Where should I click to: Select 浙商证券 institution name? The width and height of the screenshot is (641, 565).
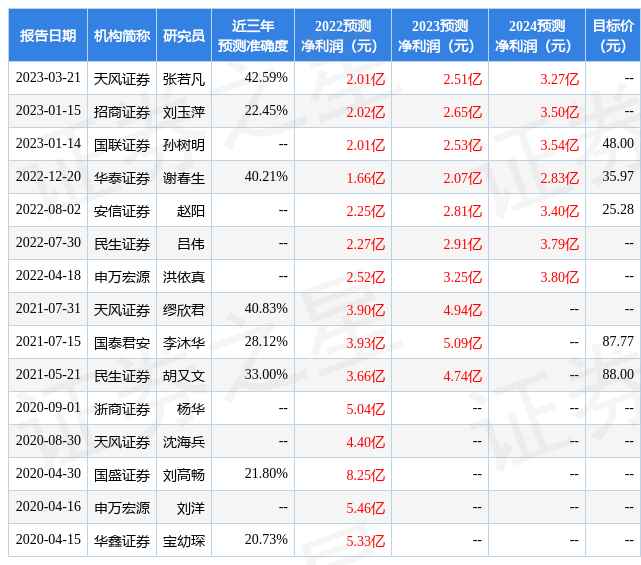121,408
